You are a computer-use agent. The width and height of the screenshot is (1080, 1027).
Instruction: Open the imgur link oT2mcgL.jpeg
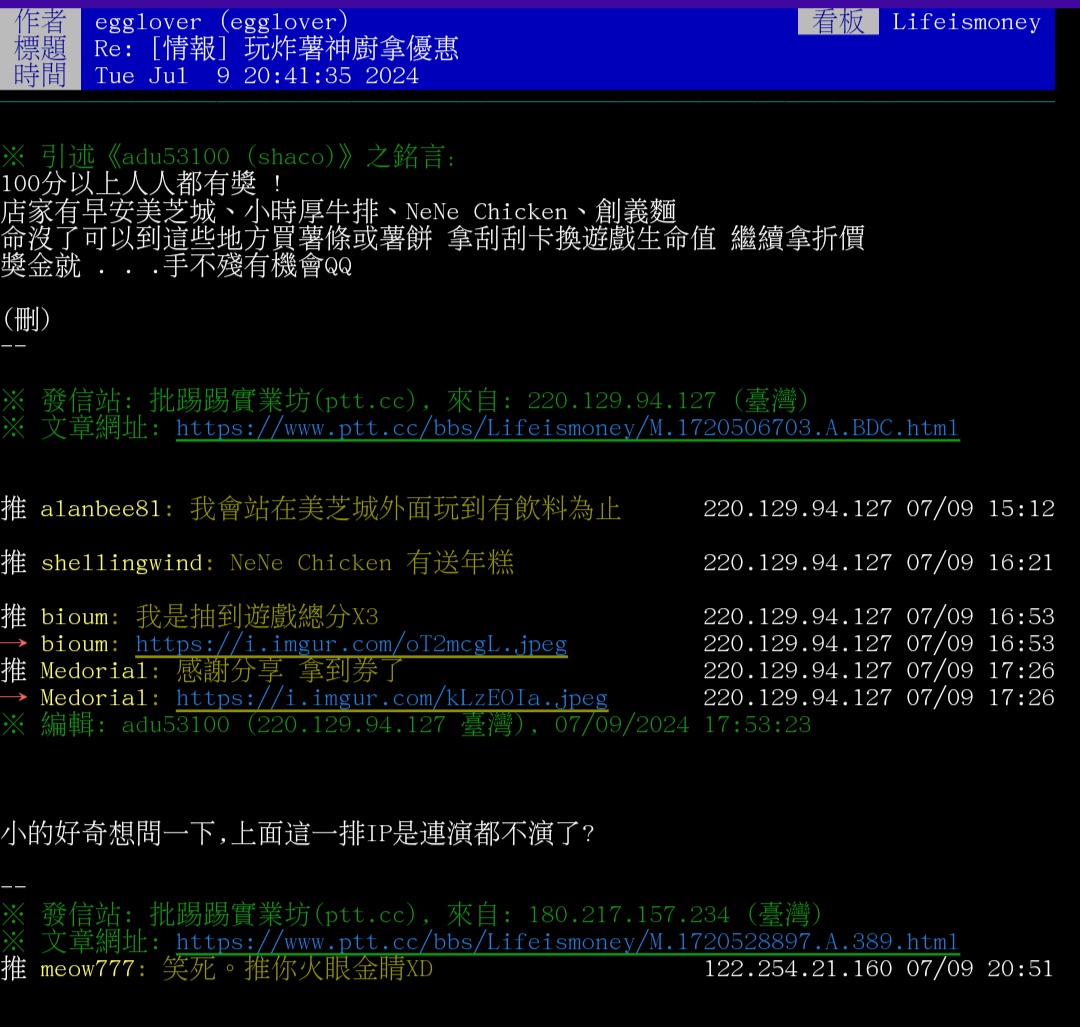[351, 644]
